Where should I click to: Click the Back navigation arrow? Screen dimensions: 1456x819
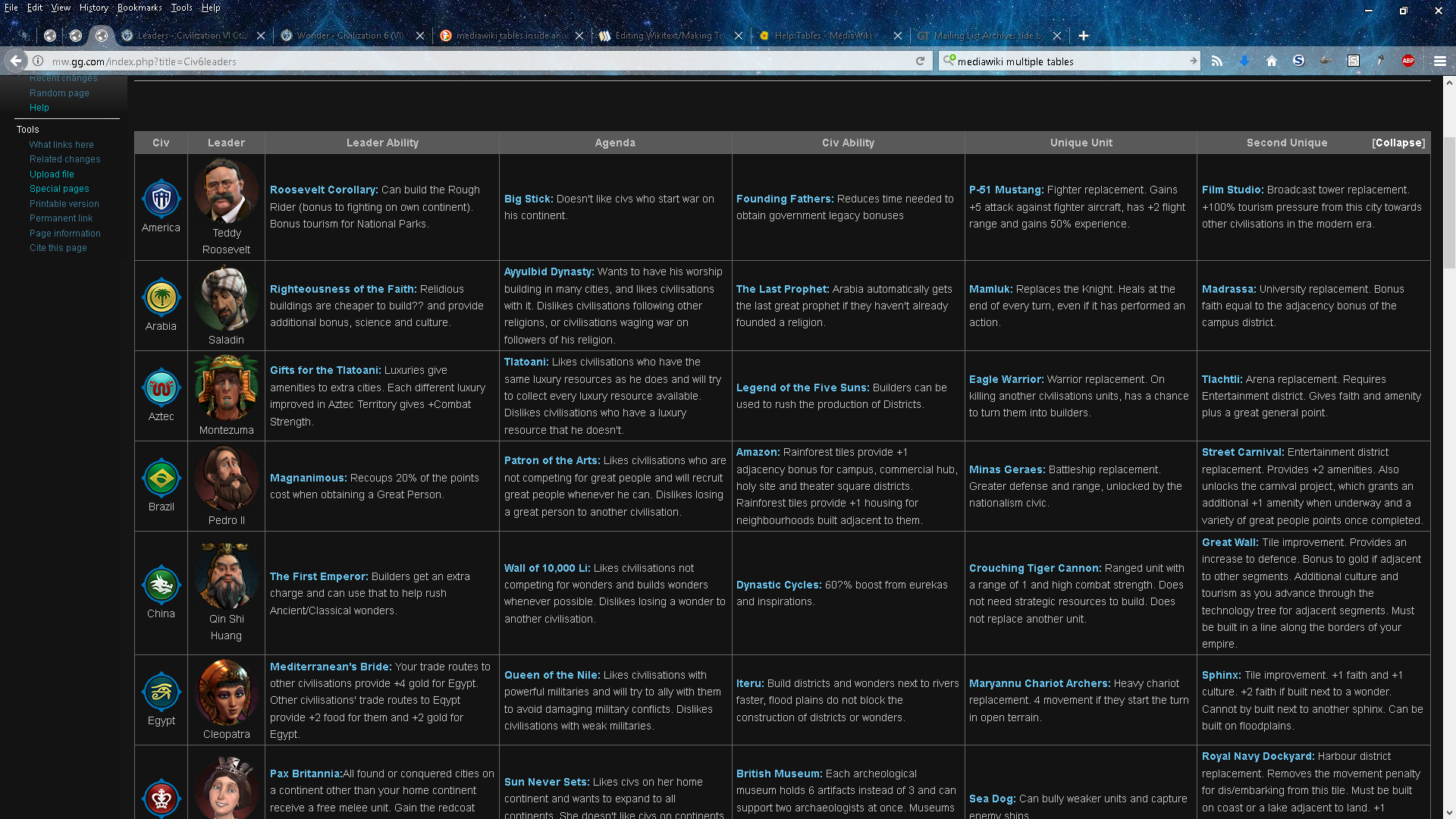pos(16,61)
